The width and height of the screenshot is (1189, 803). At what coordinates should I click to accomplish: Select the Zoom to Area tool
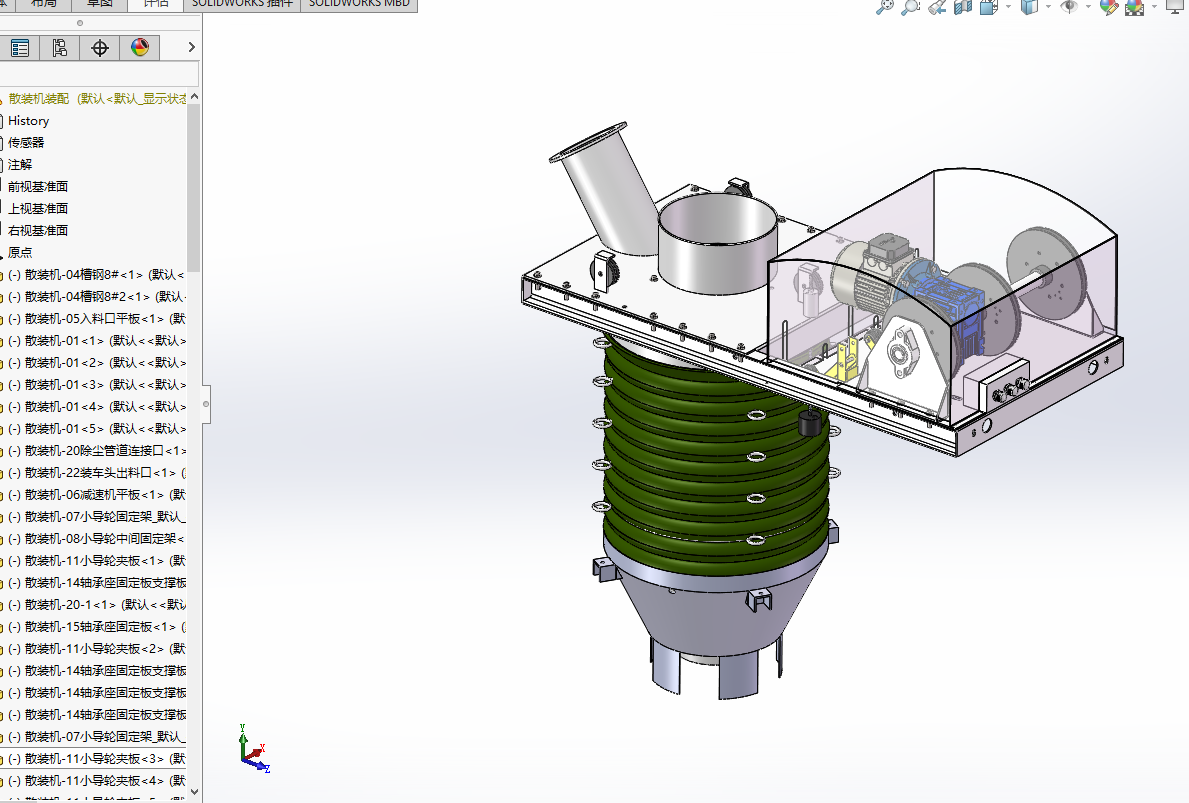coord(910,8)
